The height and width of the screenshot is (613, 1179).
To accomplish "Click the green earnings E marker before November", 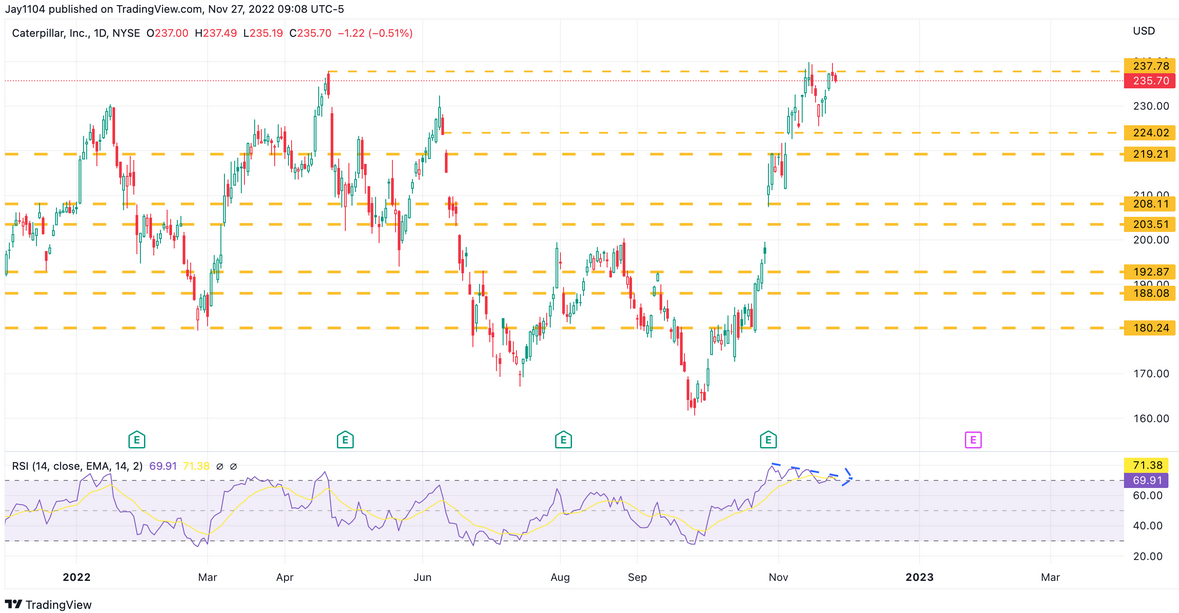I will [768, 440].
